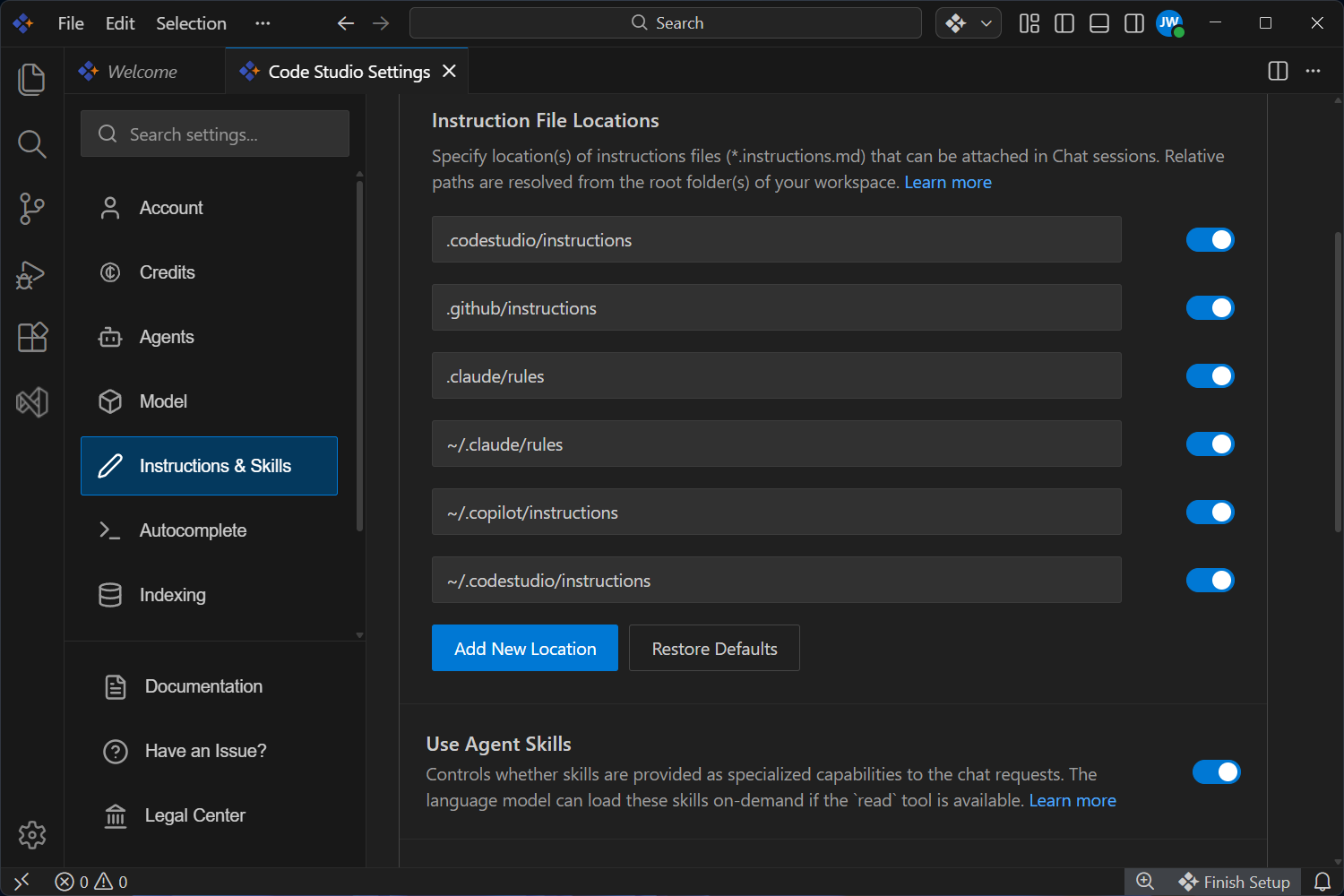The width and height of the screenshot is (1344, 896).
Task: Toggle the .github/instructions location switch
Action: coord(1210,307)
